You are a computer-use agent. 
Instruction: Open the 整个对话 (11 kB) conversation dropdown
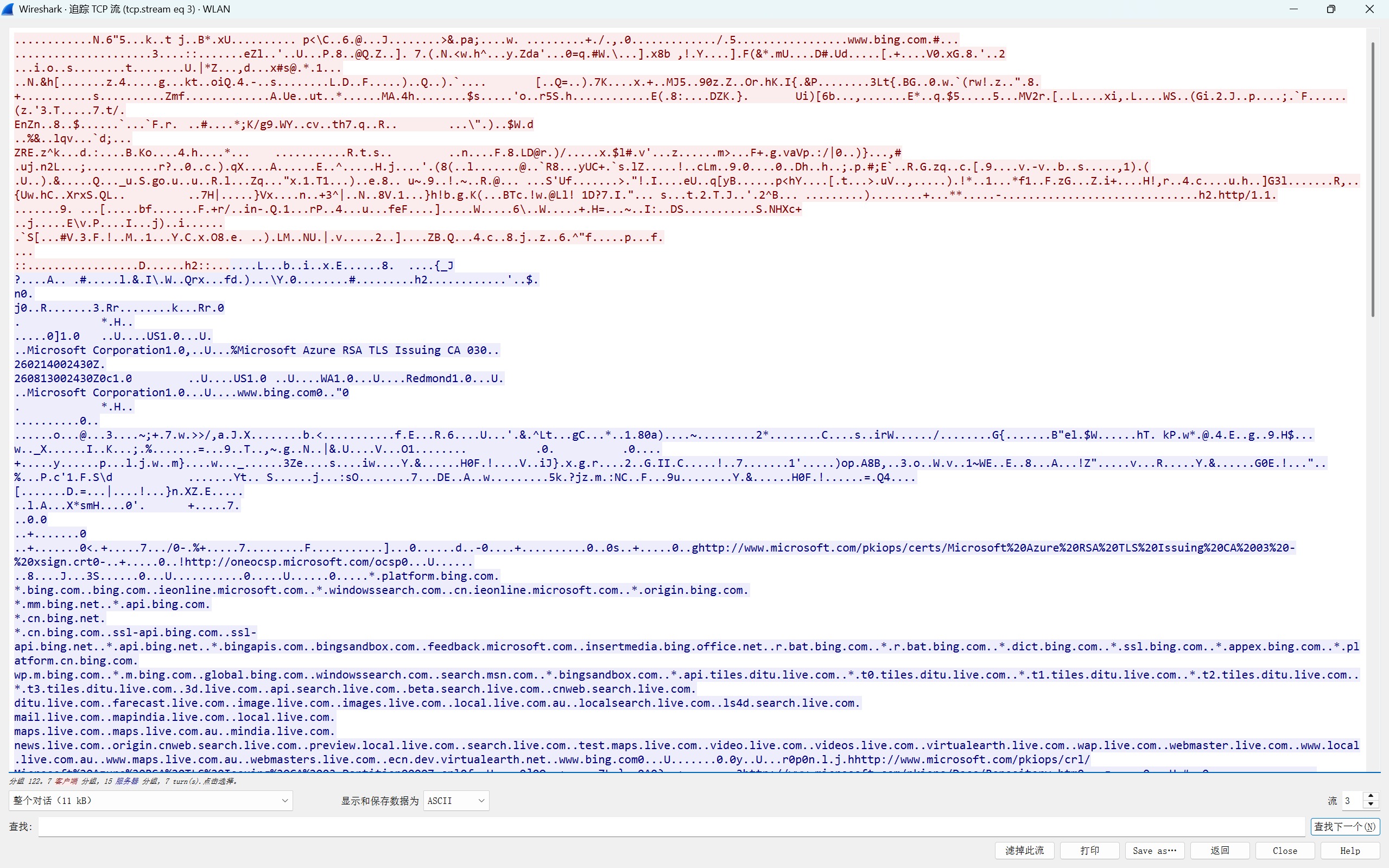(150, 800)
